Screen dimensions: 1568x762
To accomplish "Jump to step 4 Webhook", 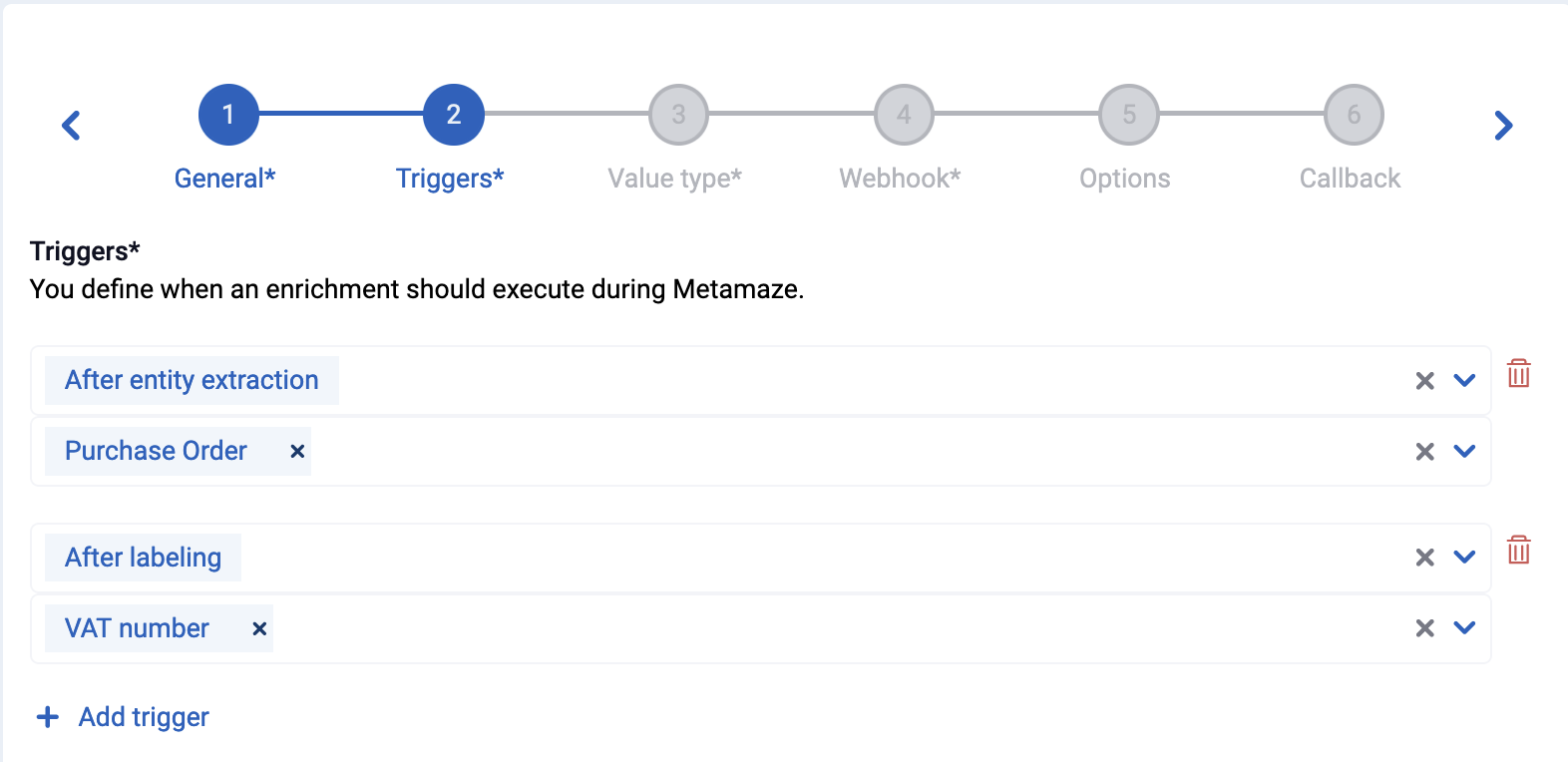I will pyautogui.click(x=904, y=115).
